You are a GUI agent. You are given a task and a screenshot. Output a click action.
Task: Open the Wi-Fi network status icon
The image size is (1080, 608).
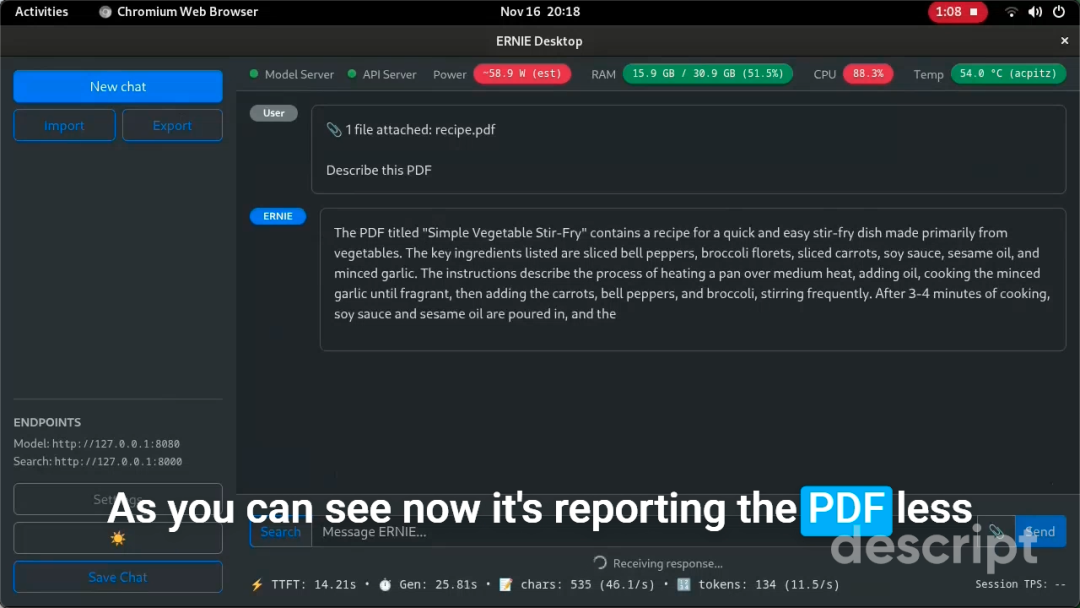point(1011,12)
